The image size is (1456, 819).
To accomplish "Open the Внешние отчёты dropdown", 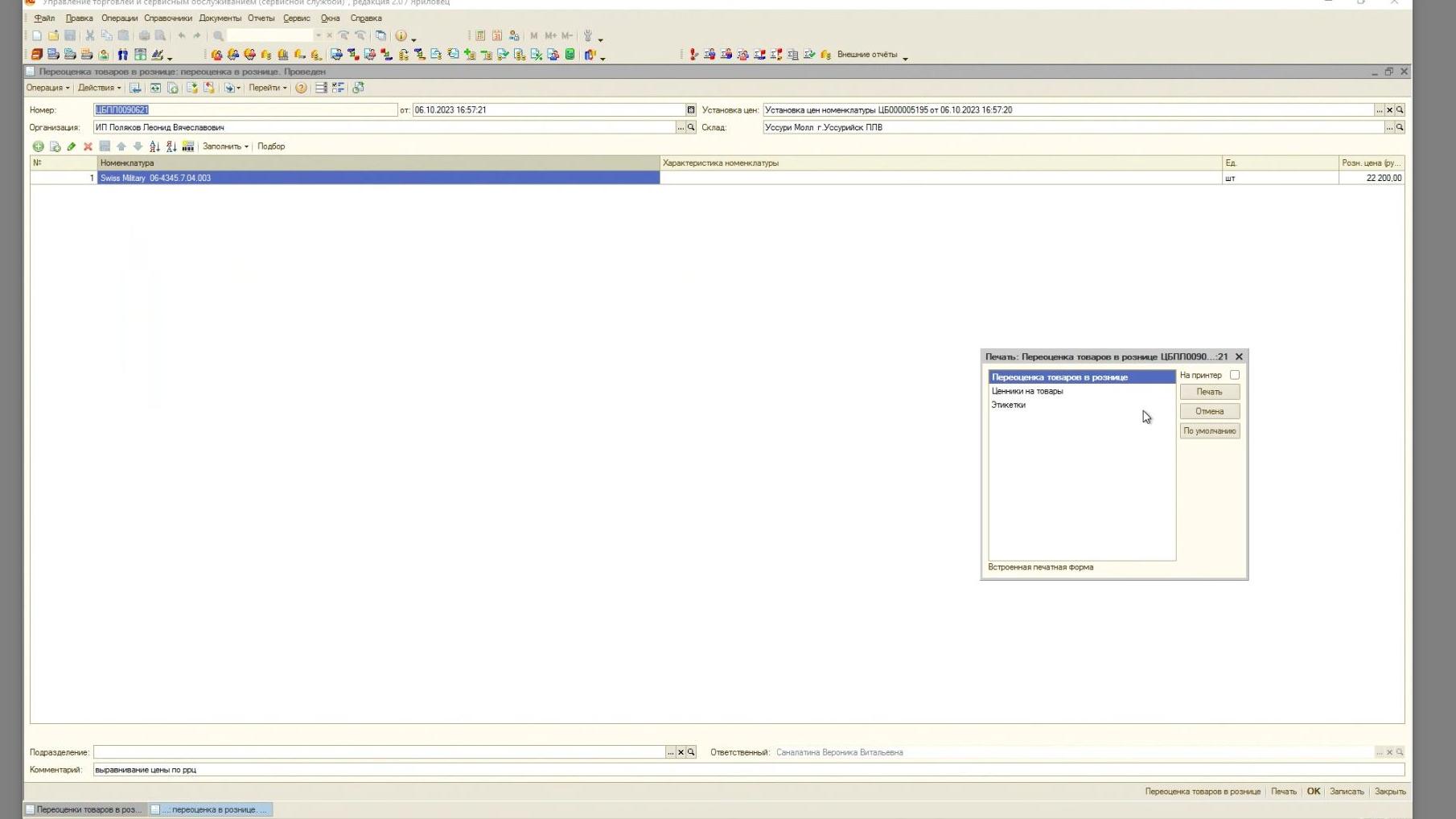I will tap(872, 55).
